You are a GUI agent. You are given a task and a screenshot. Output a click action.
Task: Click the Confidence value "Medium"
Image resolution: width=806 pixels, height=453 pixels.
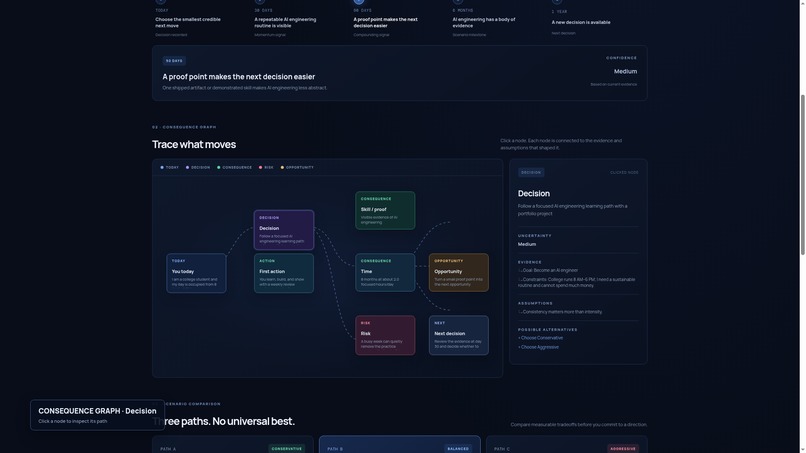(625, 71)
